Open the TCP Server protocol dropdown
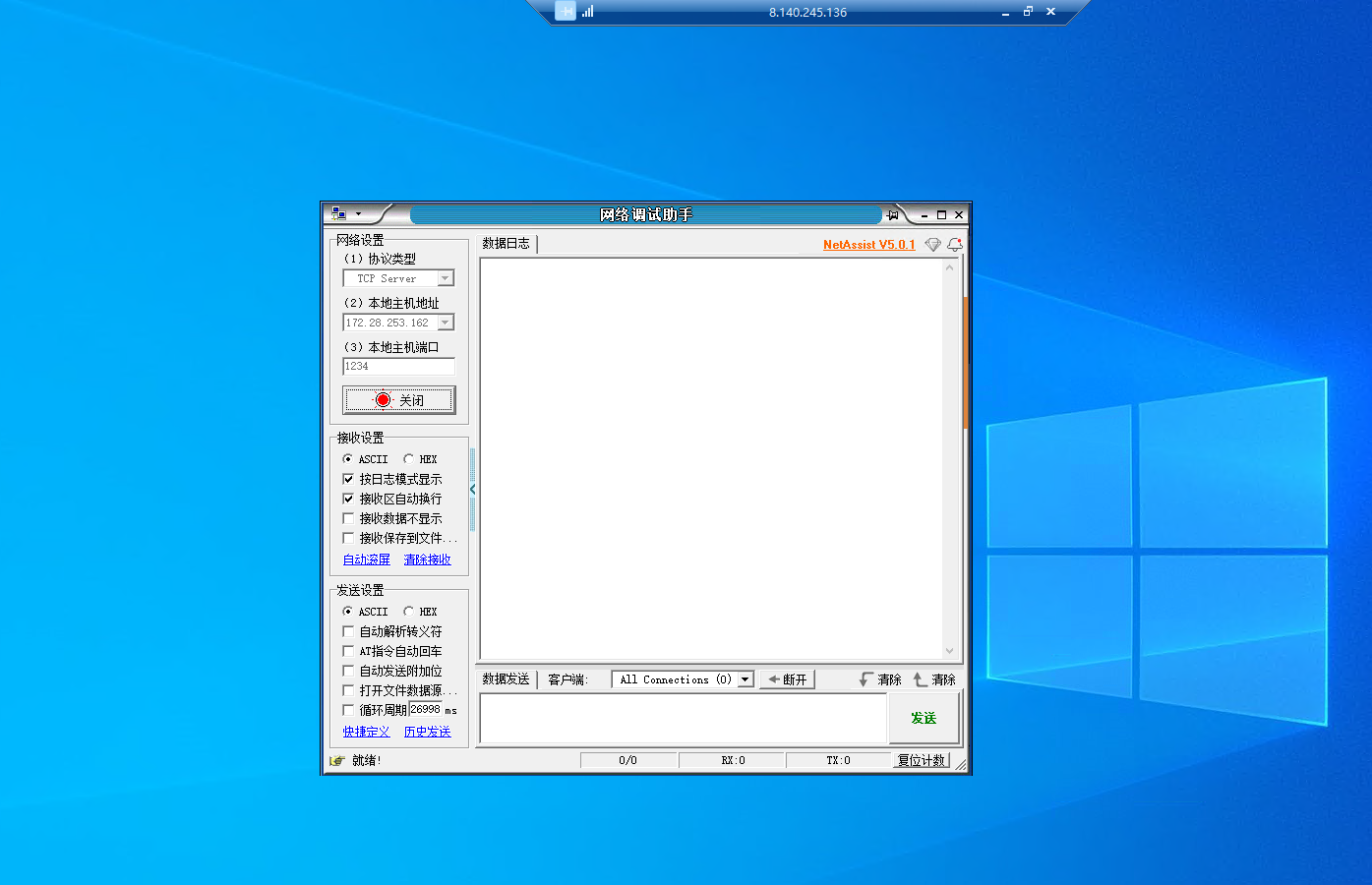Viewport: 1372px width, 885px height. pyautogui.click(x=446, y=278)
